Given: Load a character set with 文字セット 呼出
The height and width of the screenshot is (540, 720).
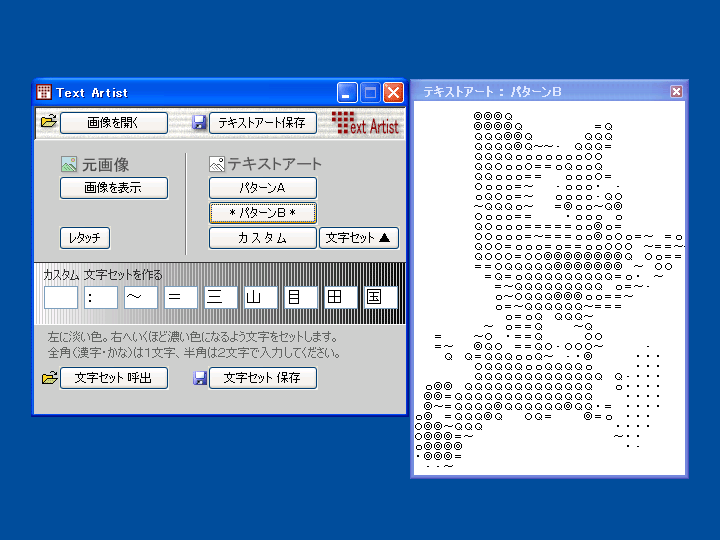Looking at the screenshot, I should tap(113, 378).
